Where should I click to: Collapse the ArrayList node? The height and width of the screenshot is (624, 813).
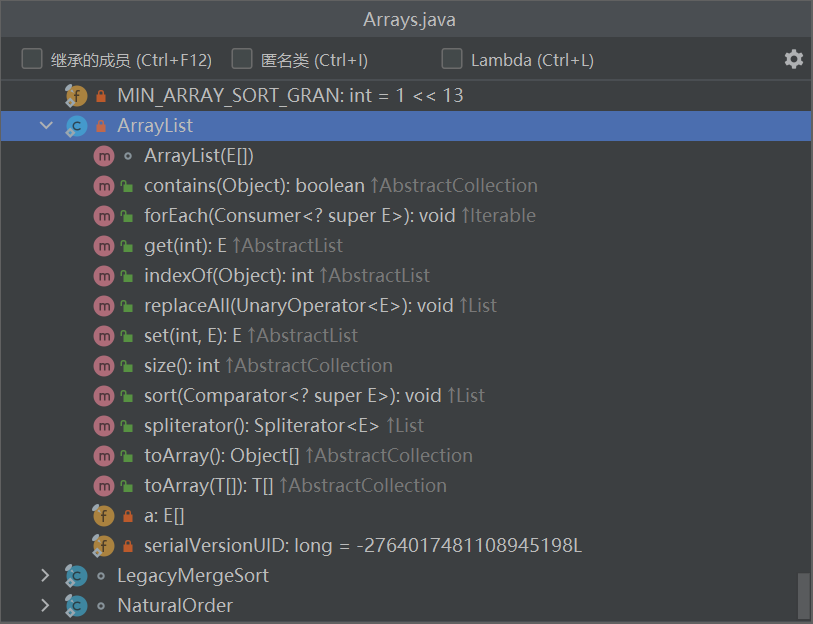pyautogui.click(x=45, y=126)
